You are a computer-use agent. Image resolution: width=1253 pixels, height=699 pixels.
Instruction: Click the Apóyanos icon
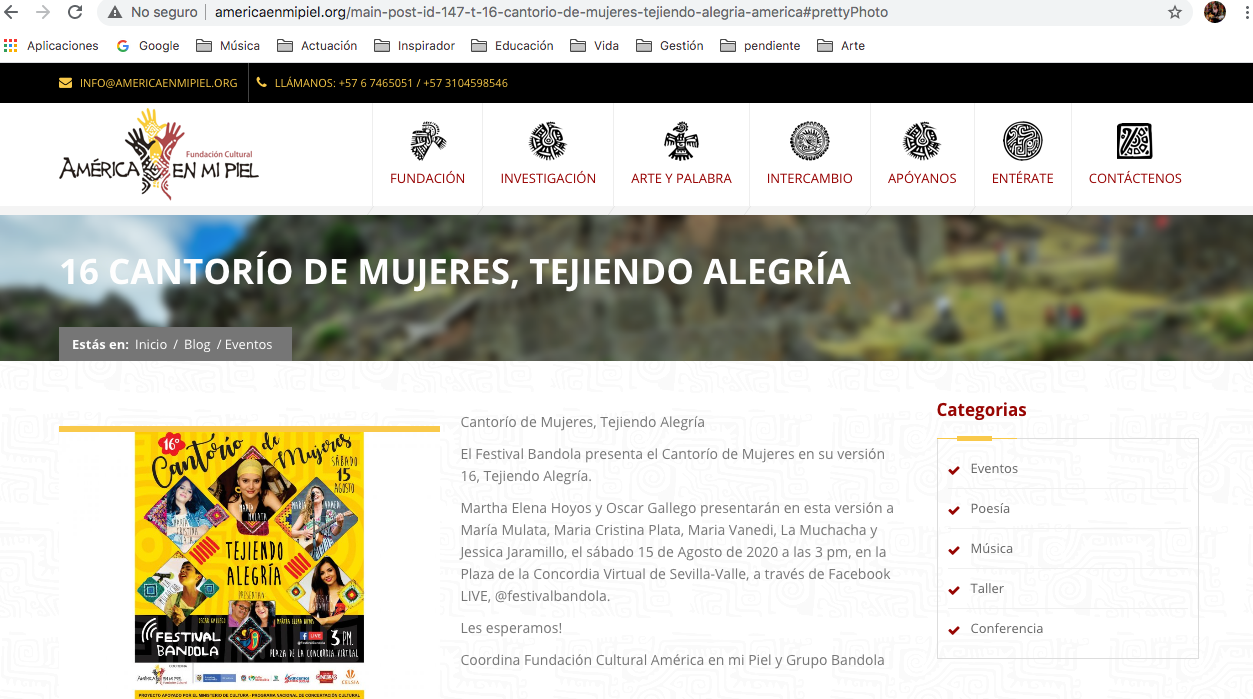pos(922,142)
